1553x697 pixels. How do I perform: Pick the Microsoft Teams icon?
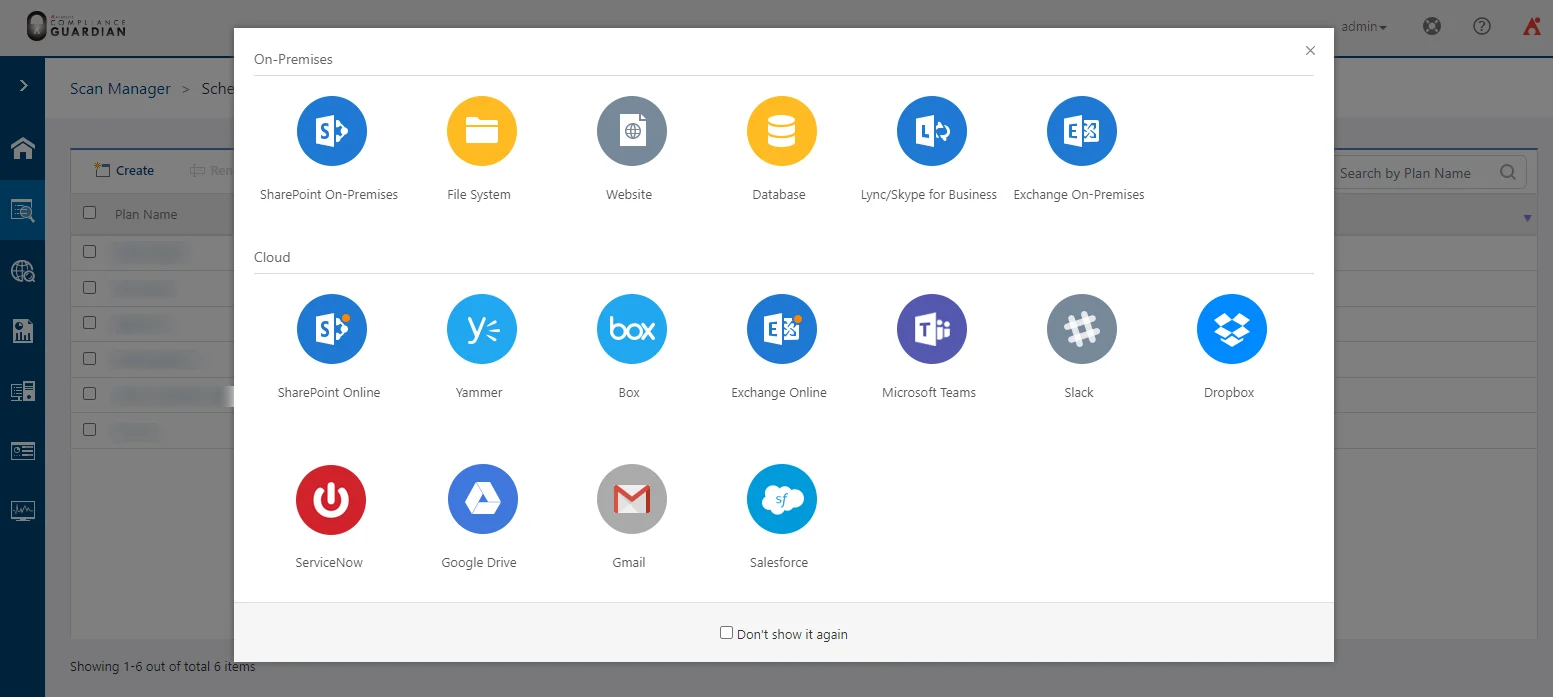pyautogui.click(x=931, y=329)
